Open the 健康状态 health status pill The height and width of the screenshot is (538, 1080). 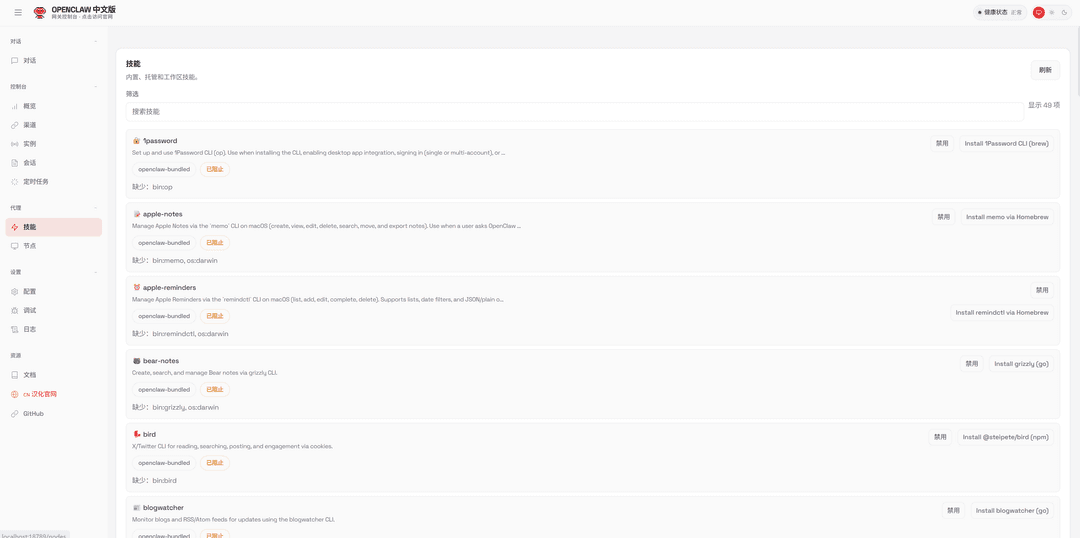[999, 12]
